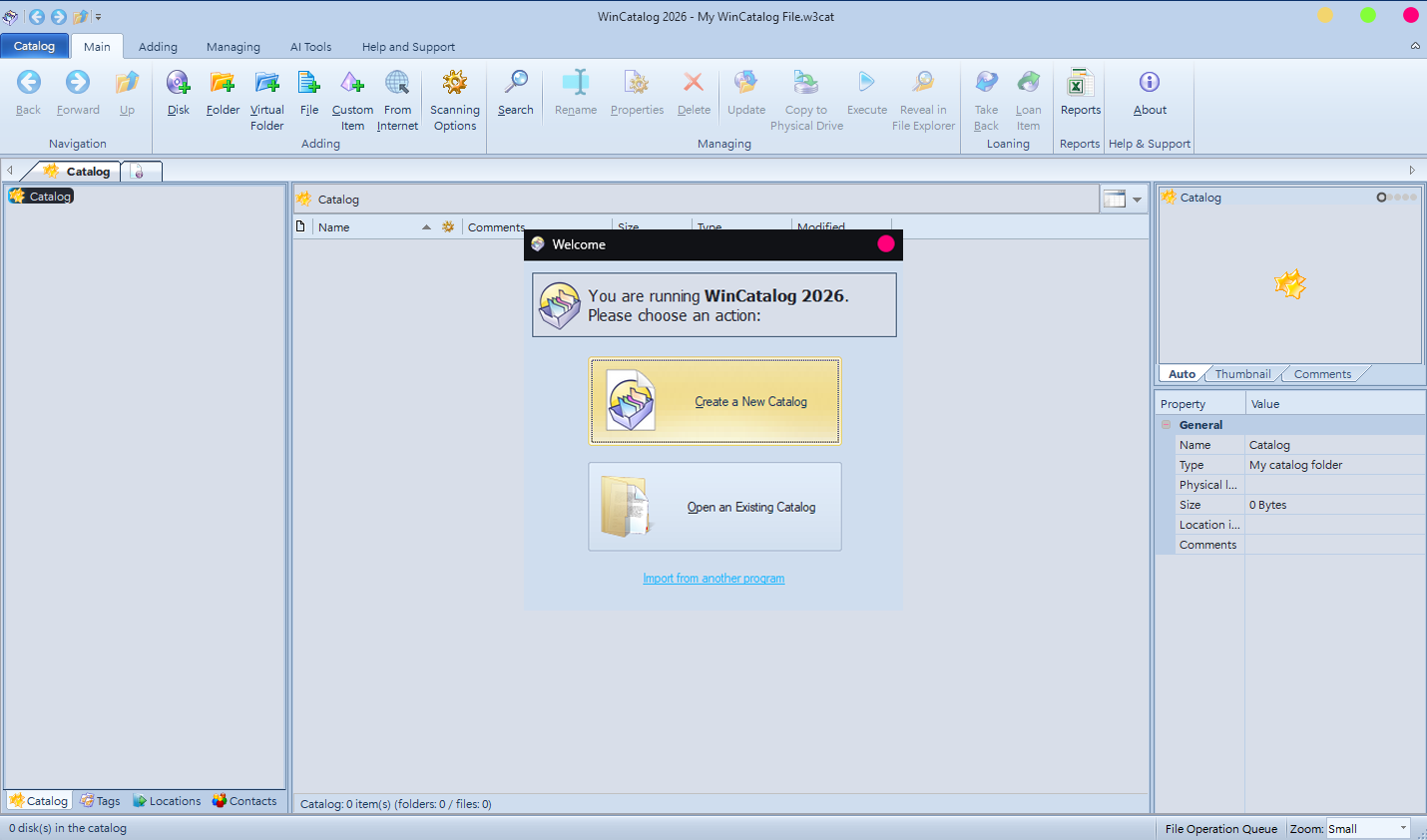Screen dimensions: 1427x840
Task: Select the Catalog document tab
Action: (79, 172)
